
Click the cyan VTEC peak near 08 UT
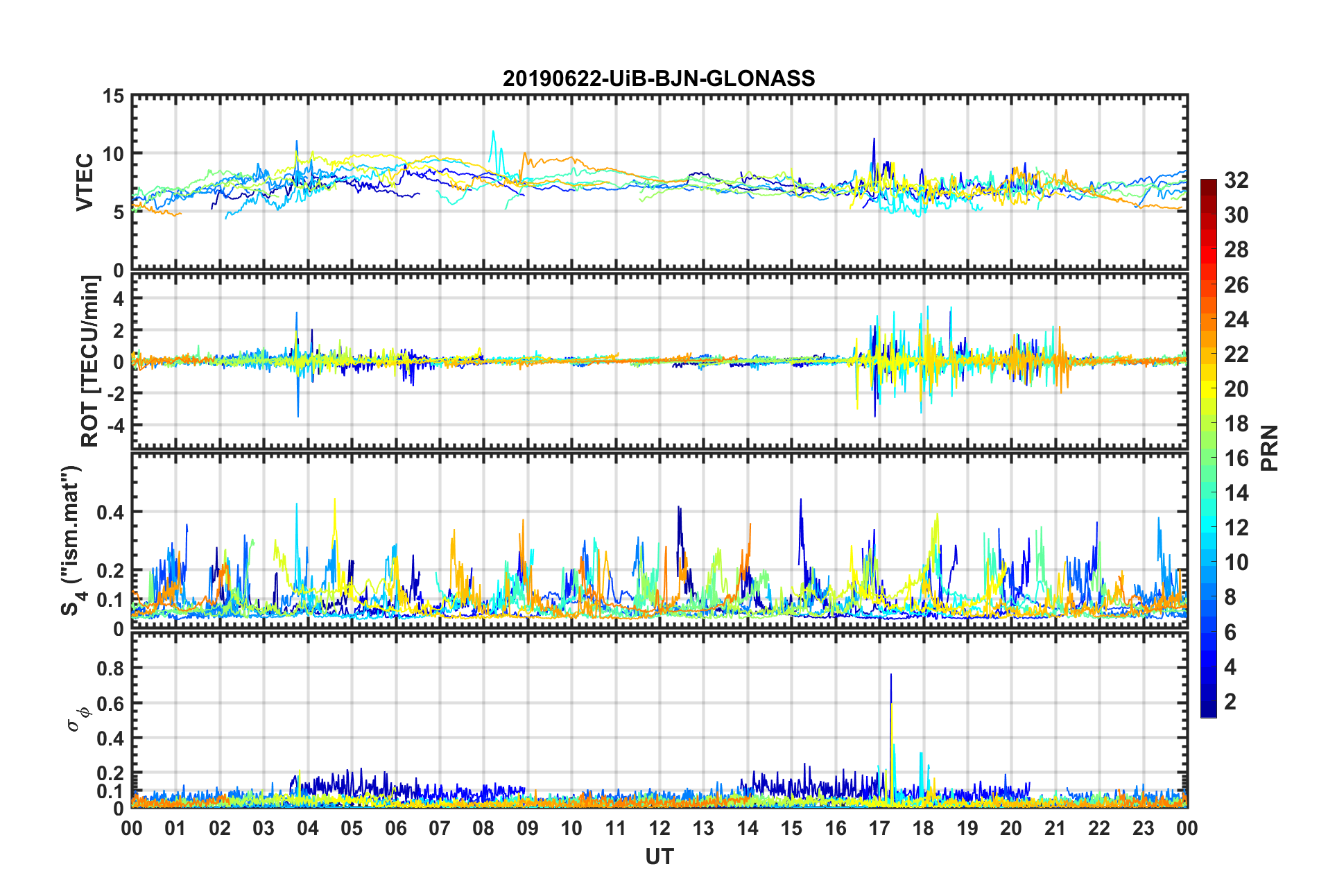click(494, 146)
